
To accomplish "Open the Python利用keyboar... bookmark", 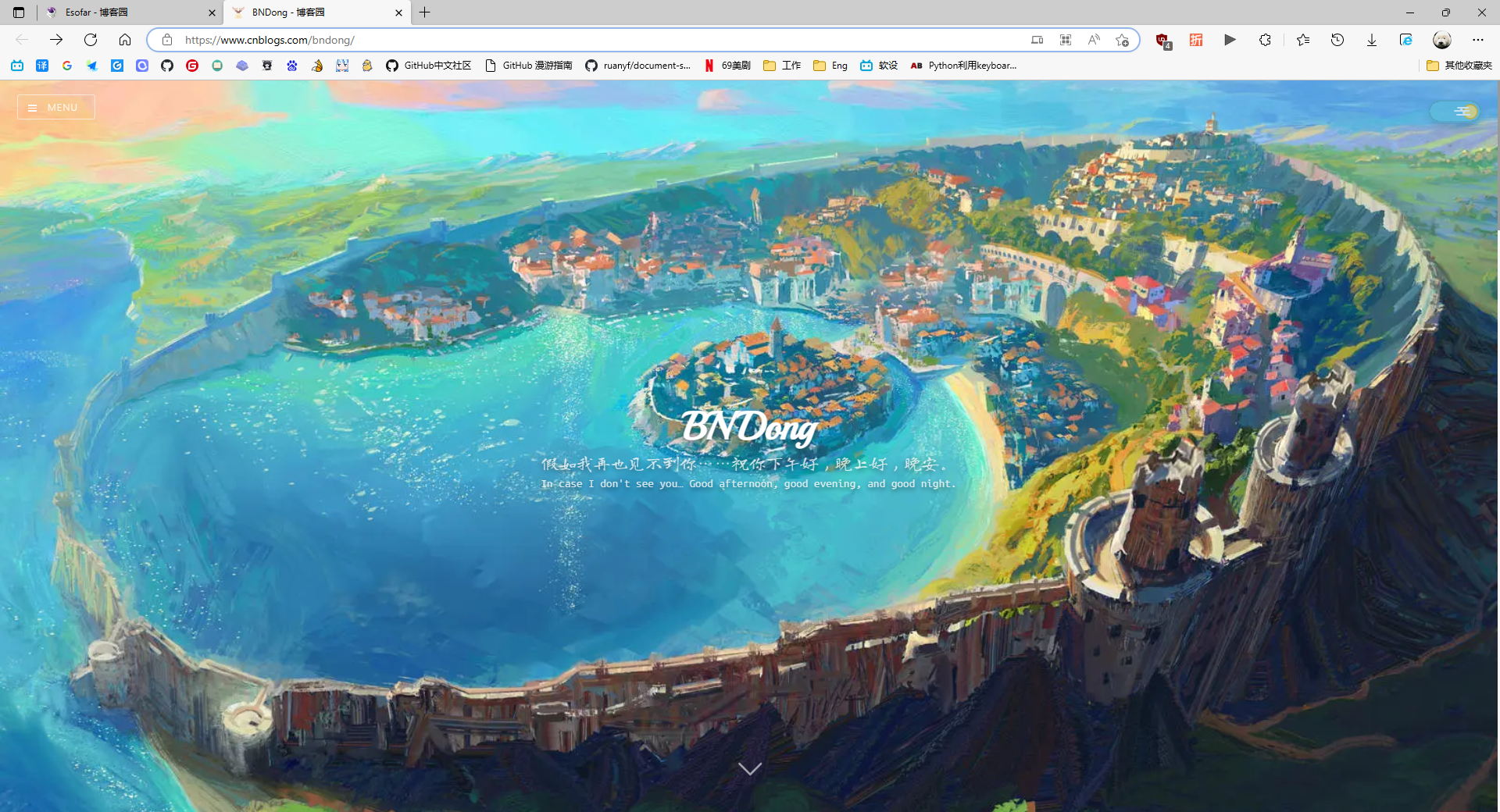I will [x=964, y=66].
